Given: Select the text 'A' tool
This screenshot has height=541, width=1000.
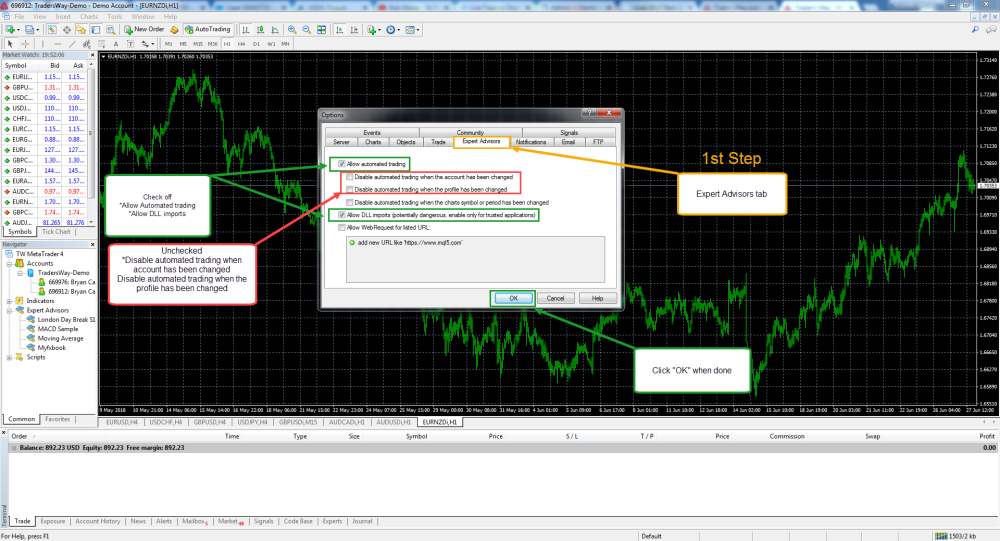Looking at the screenshot, I should [116, 43].
